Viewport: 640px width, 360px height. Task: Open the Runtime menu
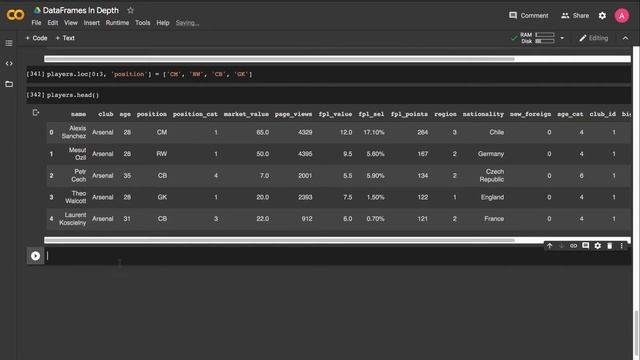coord(117,23)
